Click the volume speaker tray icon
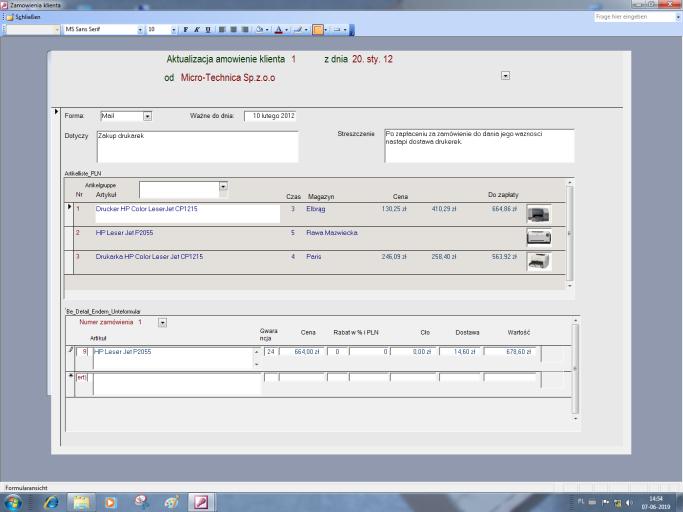 pyautogui.click(x=629, y=503)
